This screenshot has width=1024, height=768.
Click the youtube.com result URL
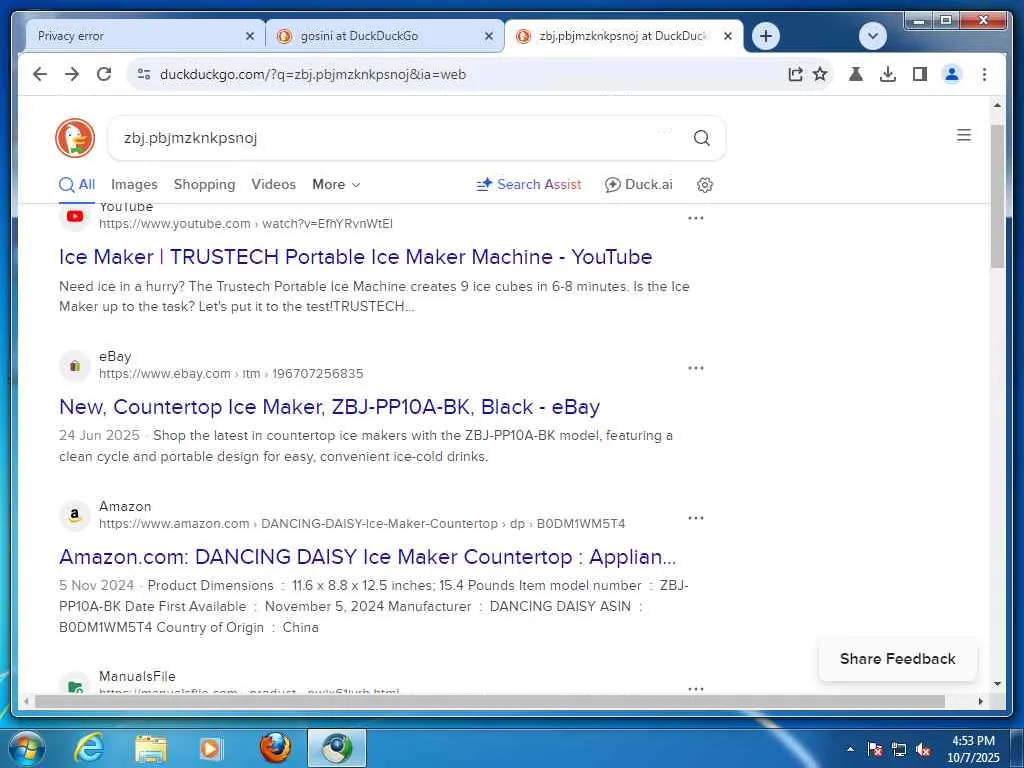coord(246,224)
